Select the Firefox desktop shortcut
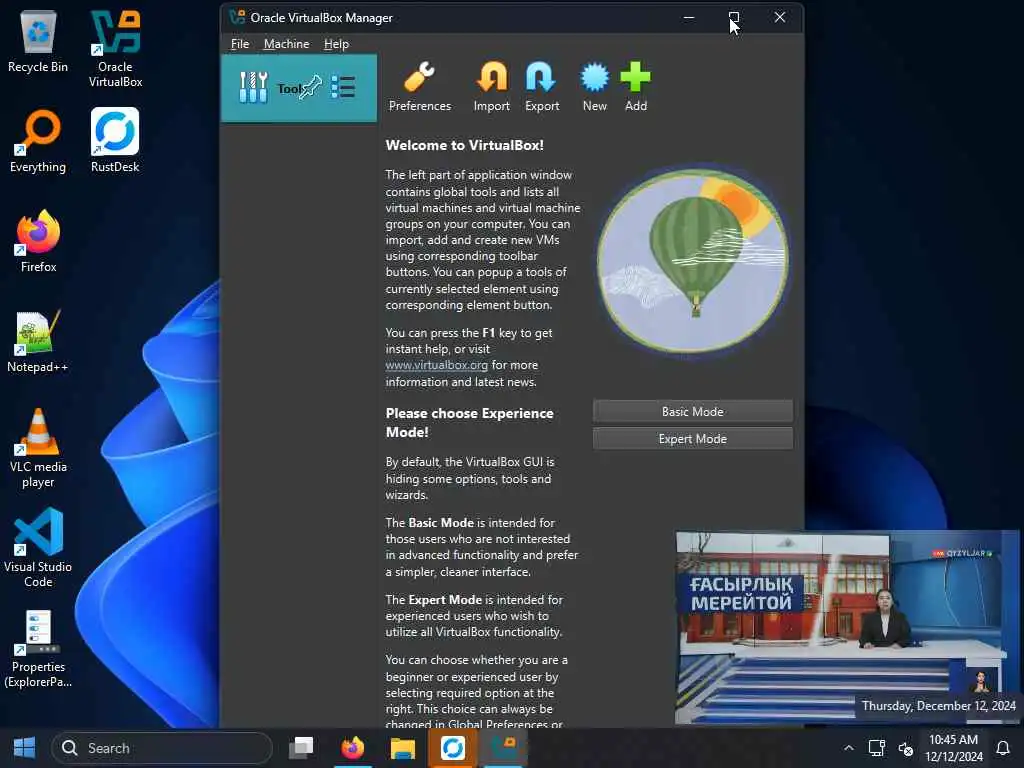This screenshot has width=1024, height=768. 38,241
